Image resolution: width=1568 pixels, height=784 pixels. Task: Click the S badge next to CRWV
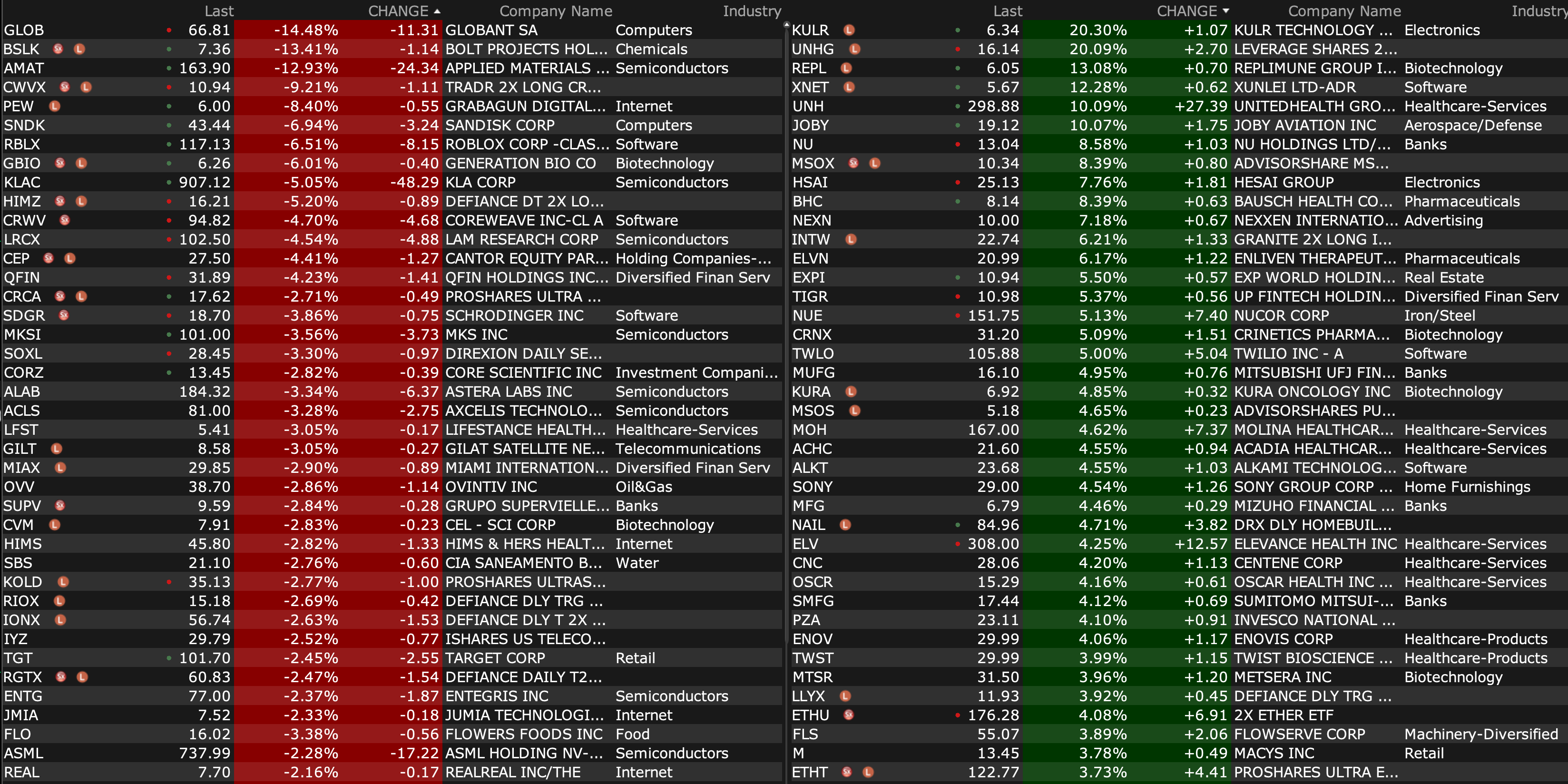click(65, 220)
